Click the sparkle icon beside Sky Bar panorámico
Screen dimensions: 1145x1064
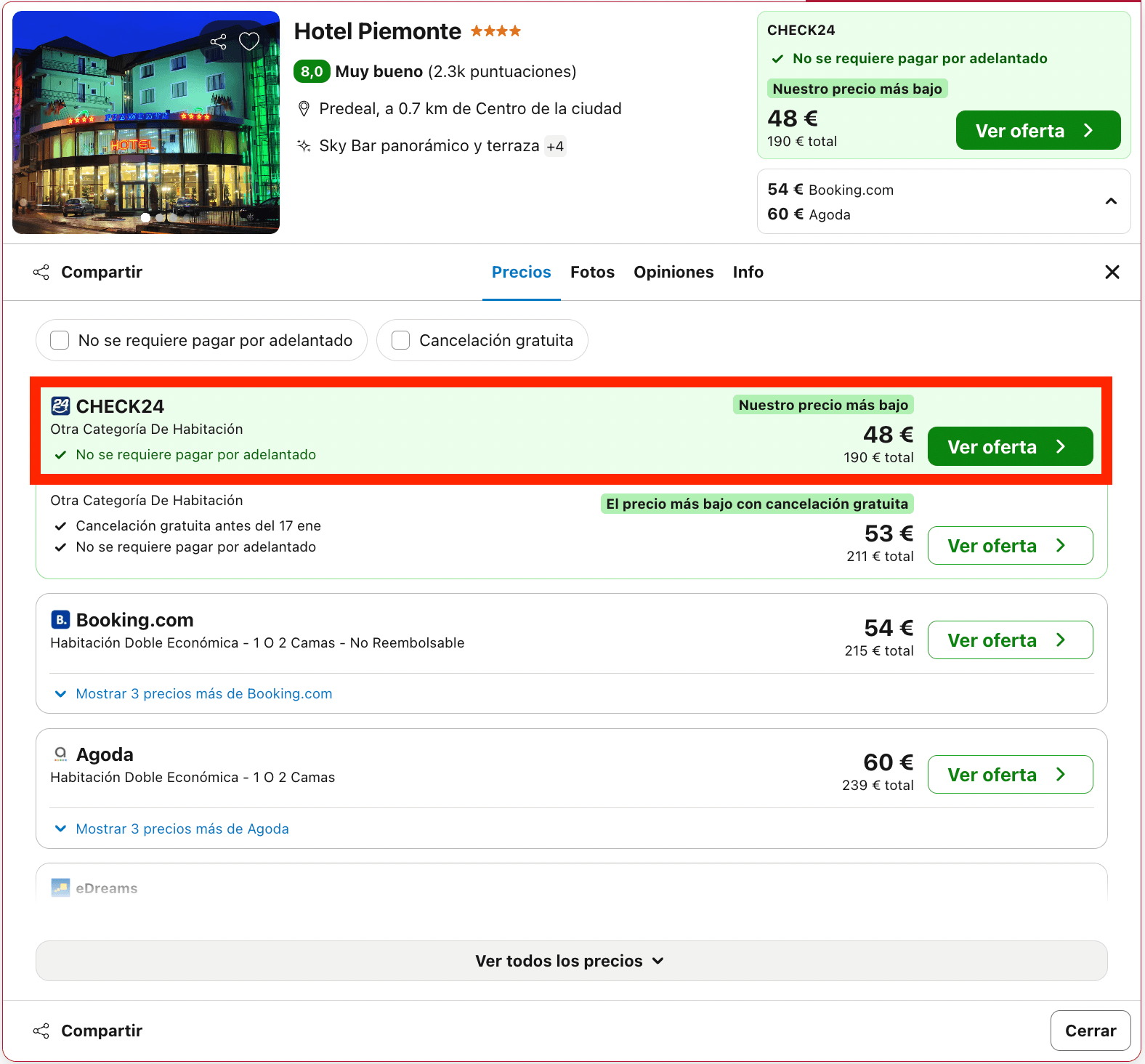coord(304,145)
